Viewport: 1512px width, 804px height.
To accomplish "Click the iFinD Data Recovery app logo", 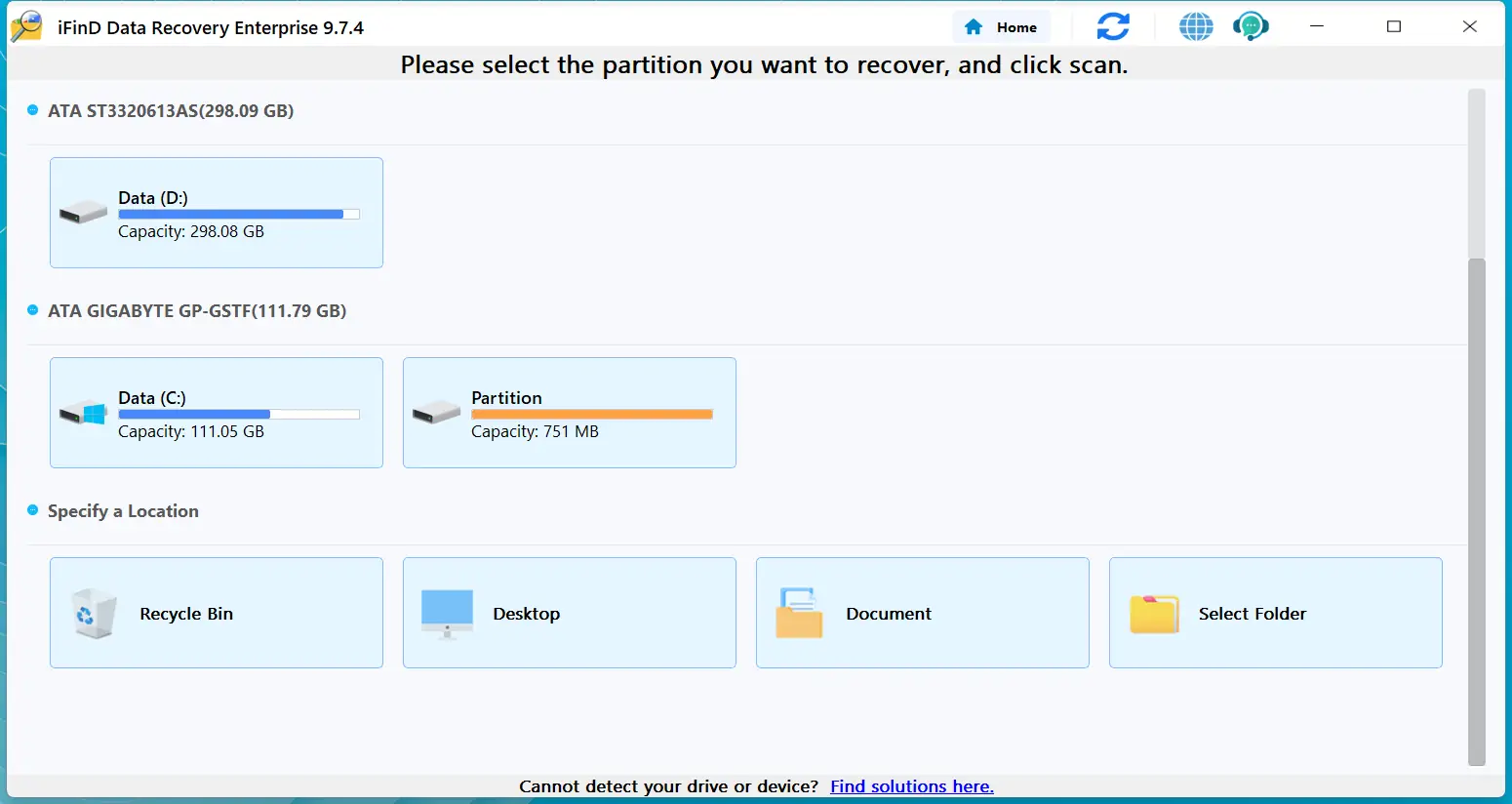I will (26, 27).
